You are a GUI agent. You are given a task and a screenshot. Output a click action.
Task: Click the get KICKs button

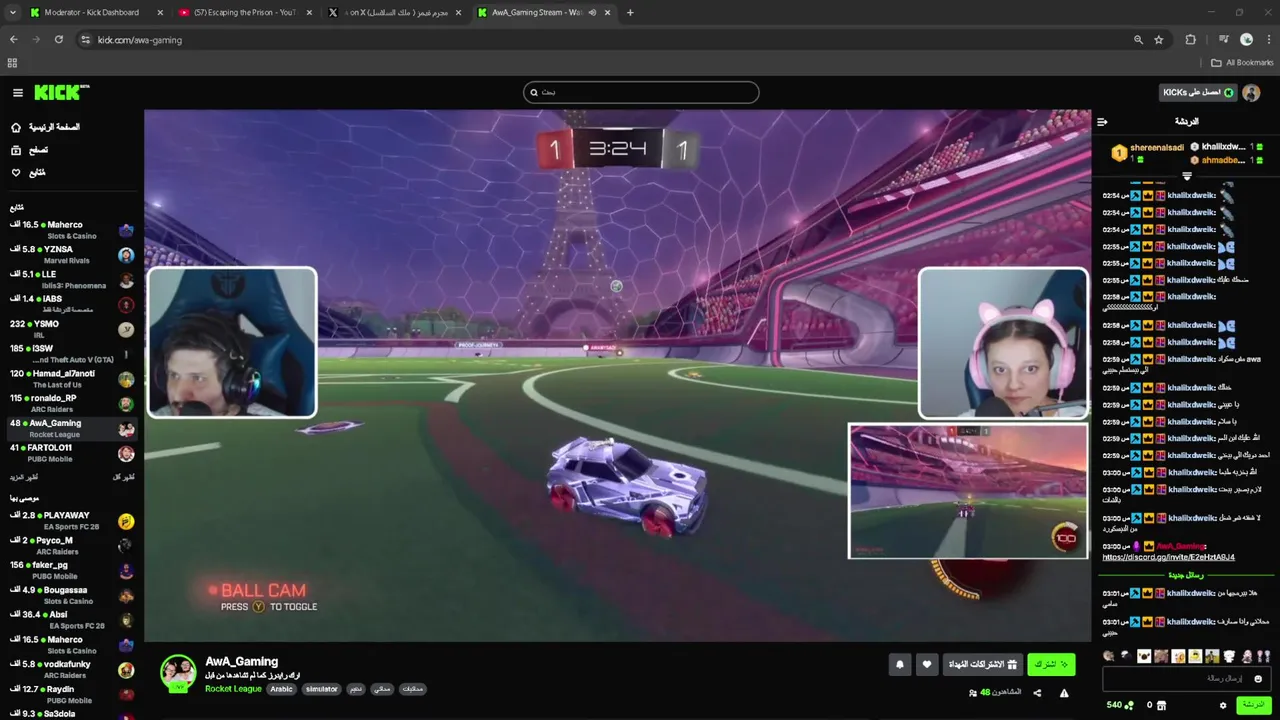[x=1198, y=92]
